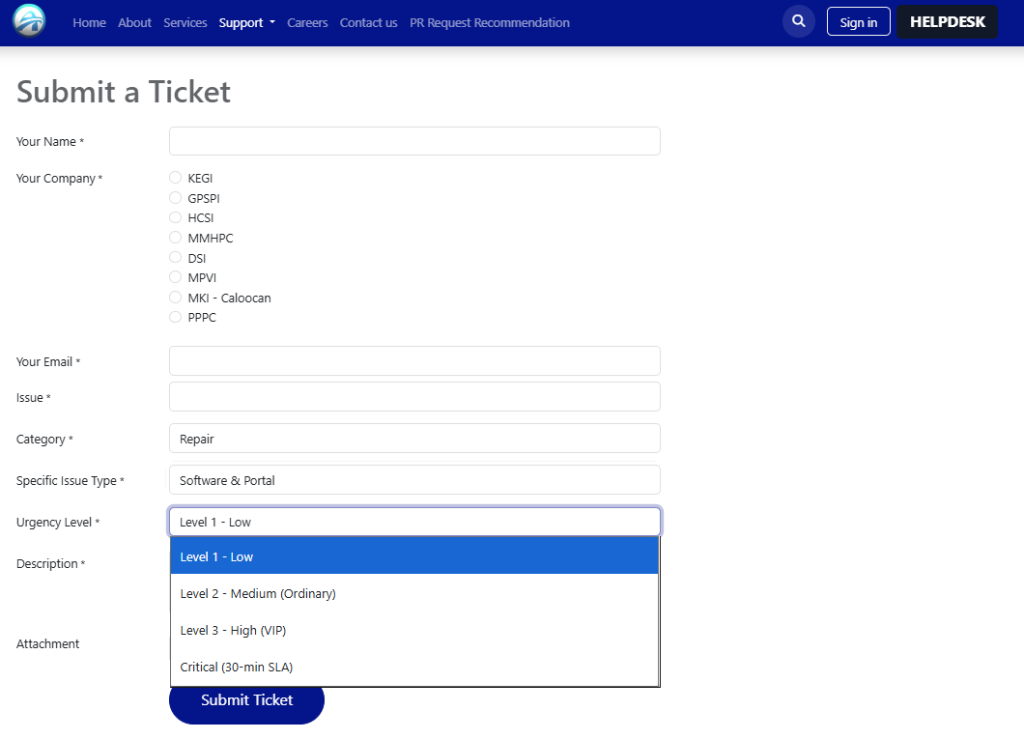This screenshot has height=739, width=1024.
Task: Open the Careers page
Action: pos(307,23)
